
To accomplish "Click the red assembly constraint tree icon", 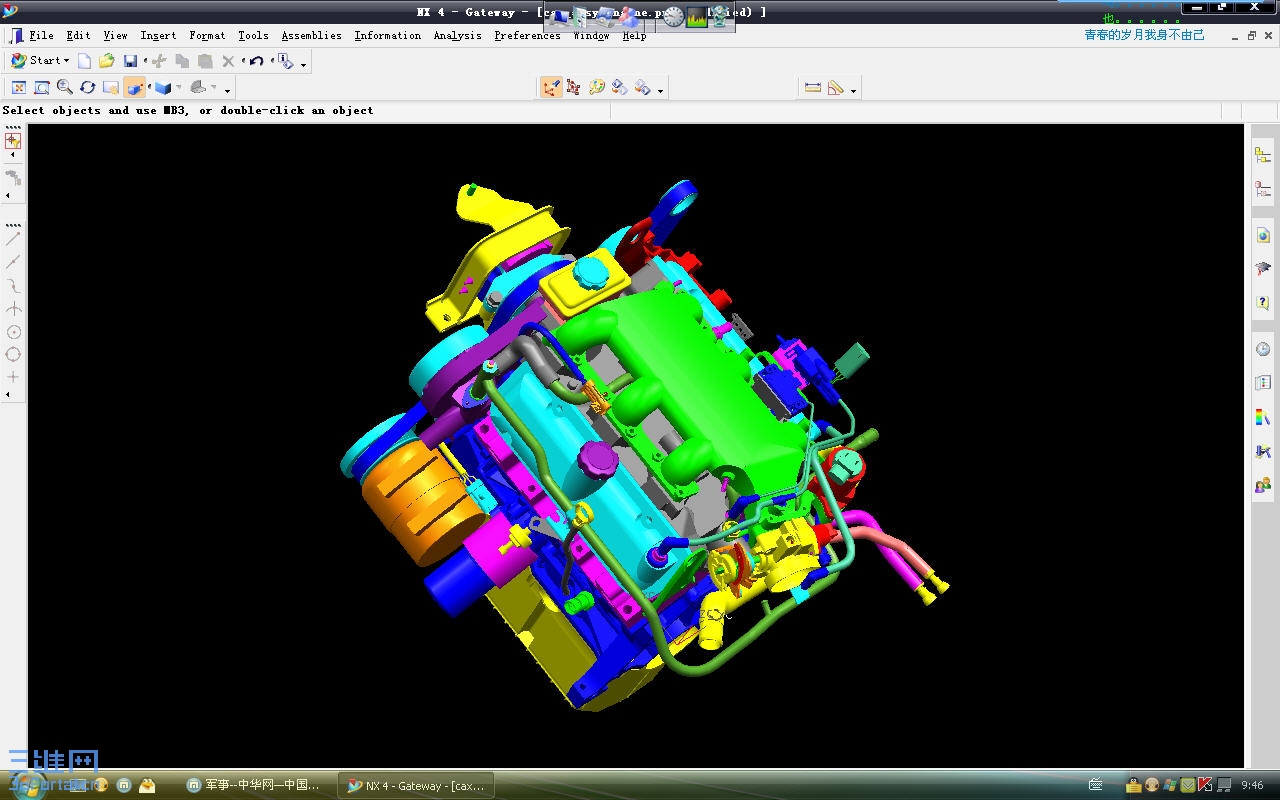I will 573,88.
